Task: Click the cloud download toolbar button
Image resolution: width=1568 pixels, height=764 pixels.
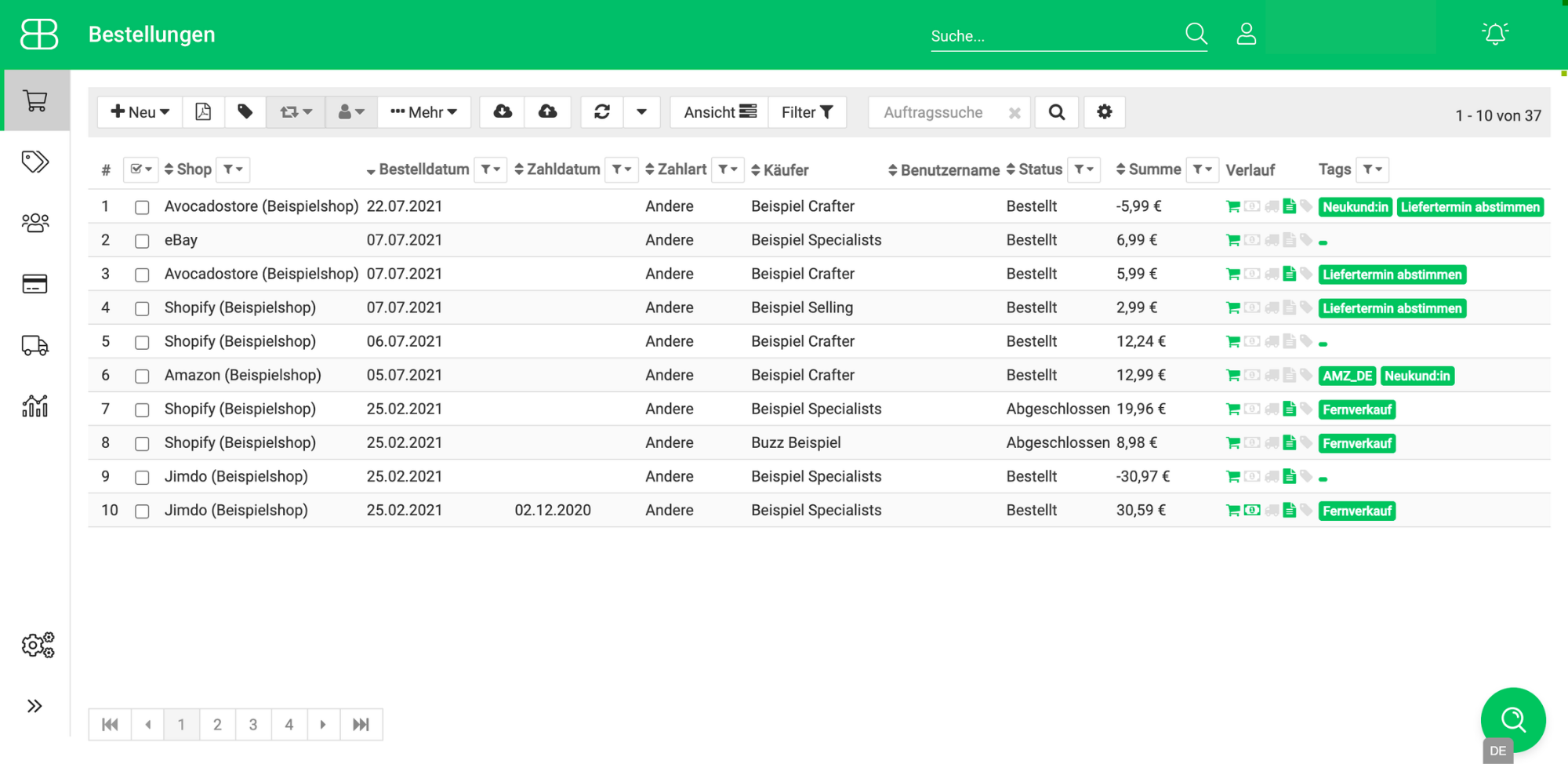Action: [503, 112]
